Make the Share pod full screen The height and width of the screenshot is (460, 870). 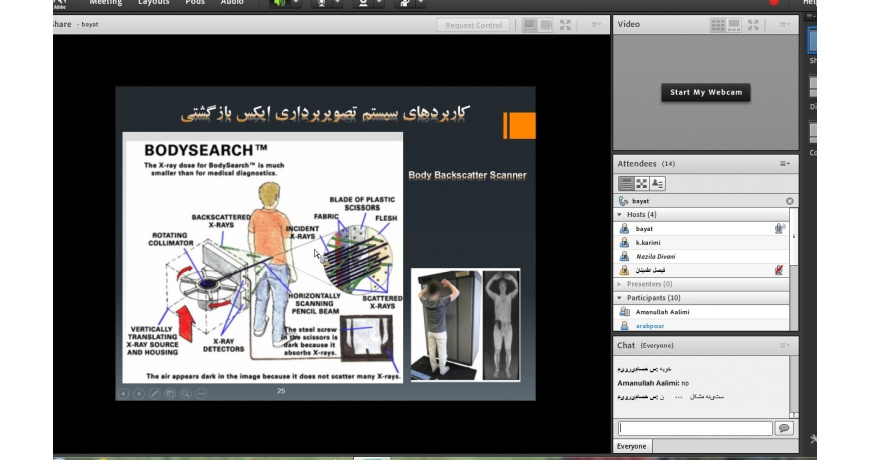pyautogui.click(x=565, y=25)
